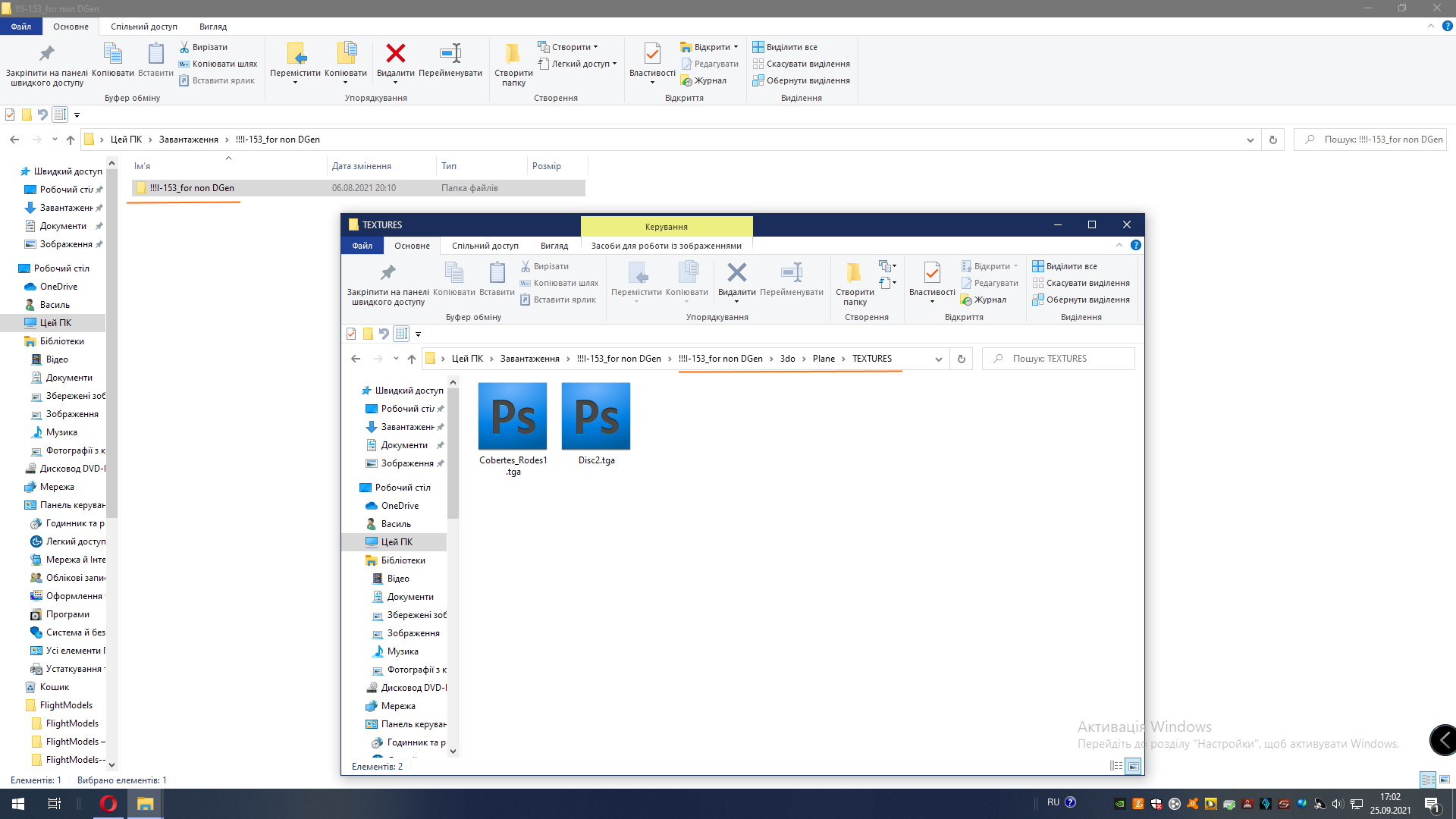Click Properties (Властивості) icon in TEXTURES ribbon
This screenshot has width=1456, height=819.
click(x=931, y=273)
